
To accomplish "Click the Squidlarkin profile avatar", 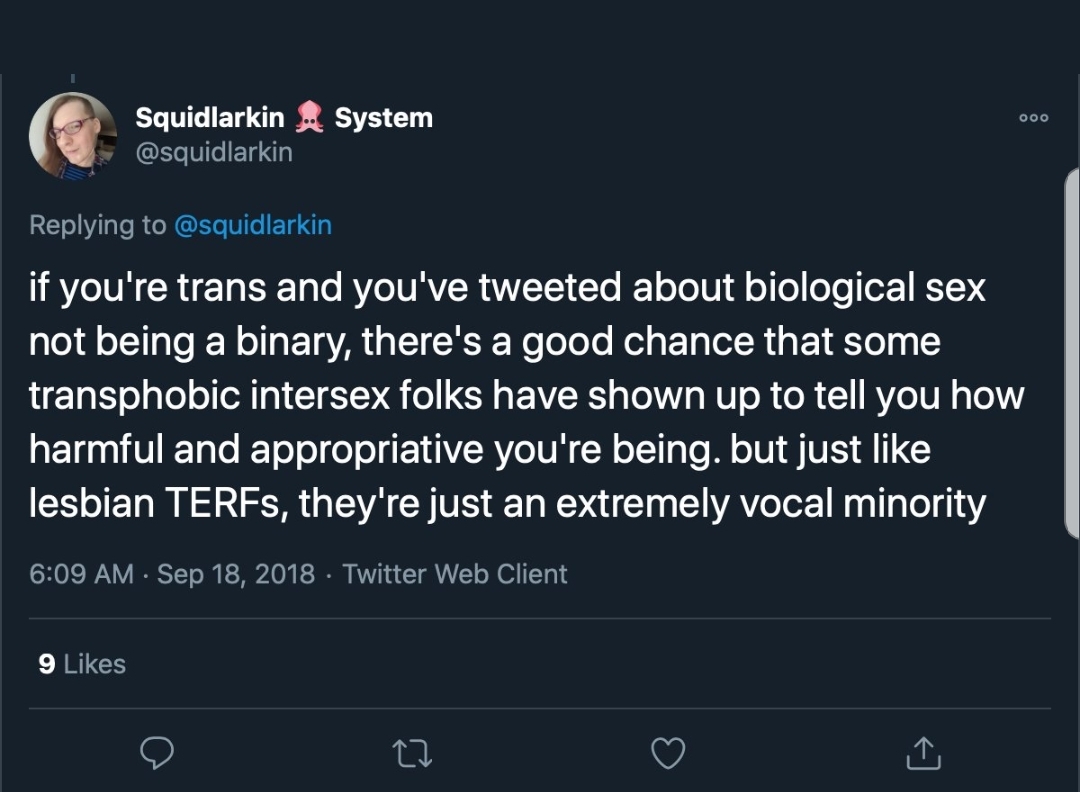I will (73, 136).
